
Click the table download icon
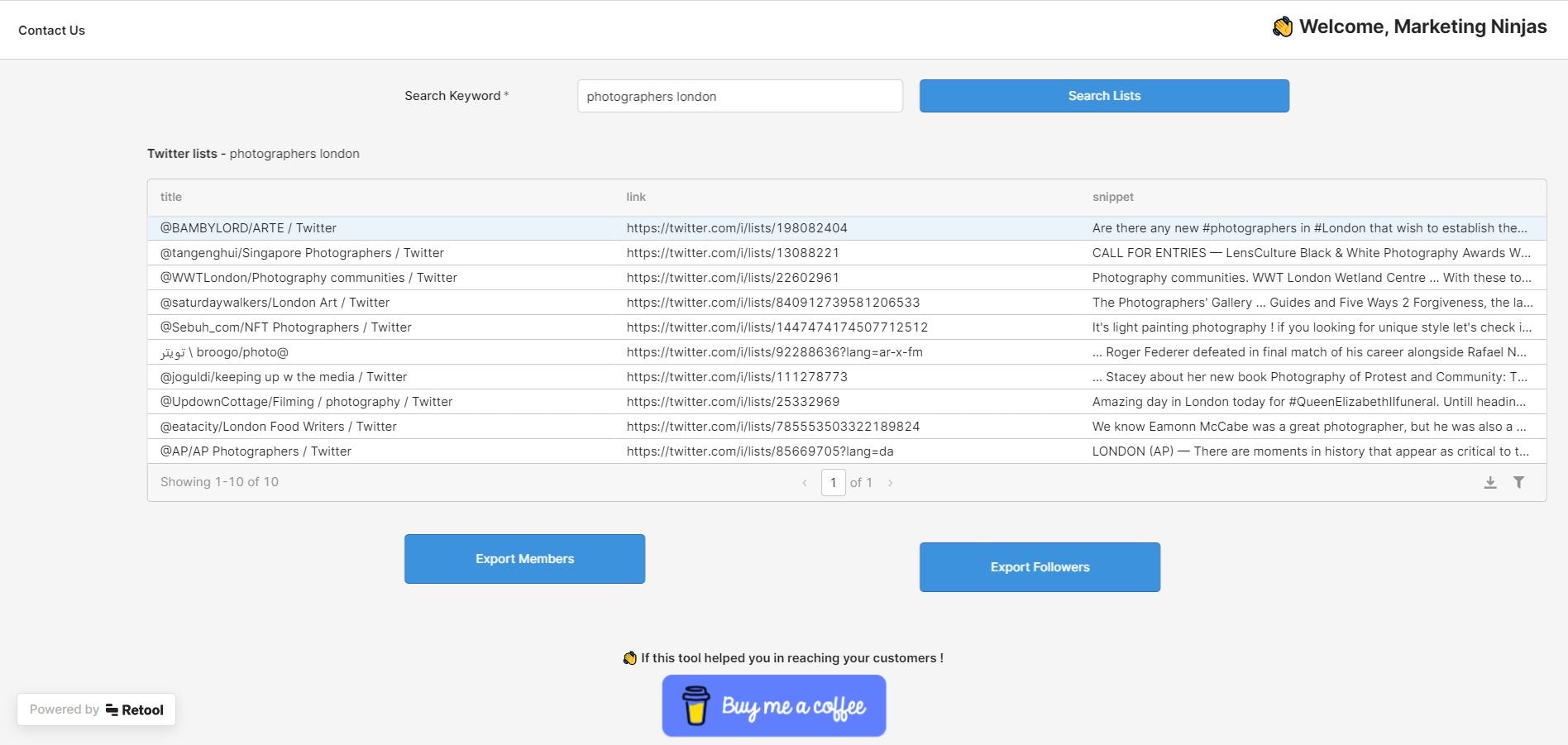(x=1490, y=482)
